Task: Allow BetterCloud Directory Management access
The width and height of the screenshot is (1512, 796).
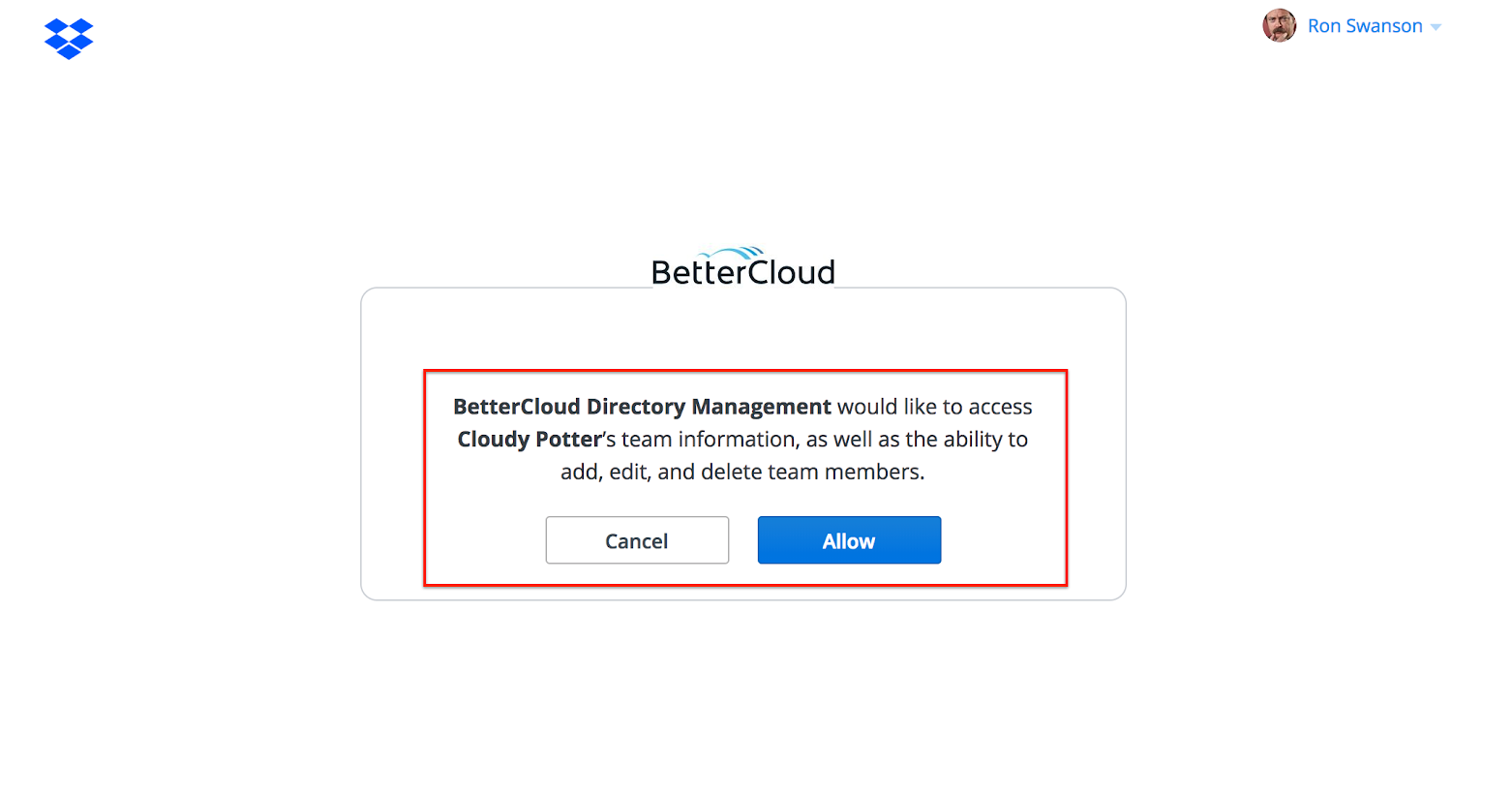Action: pos(849,540)
